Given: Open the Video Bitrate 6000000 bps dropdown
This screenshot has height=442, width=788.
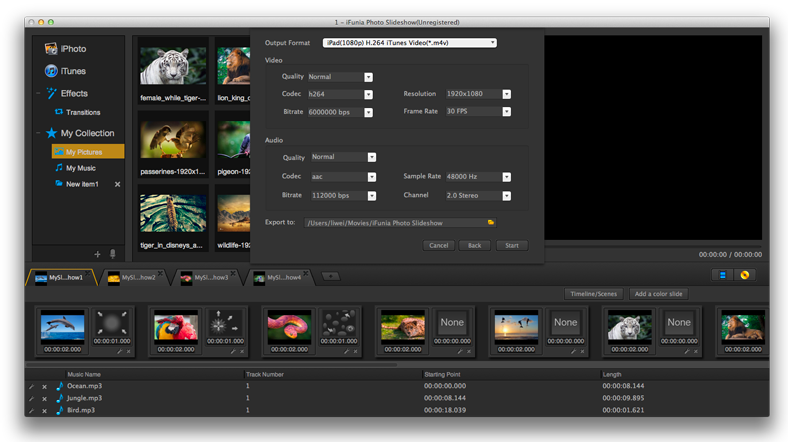Looking at the screenshot, I should coord(368,113).
